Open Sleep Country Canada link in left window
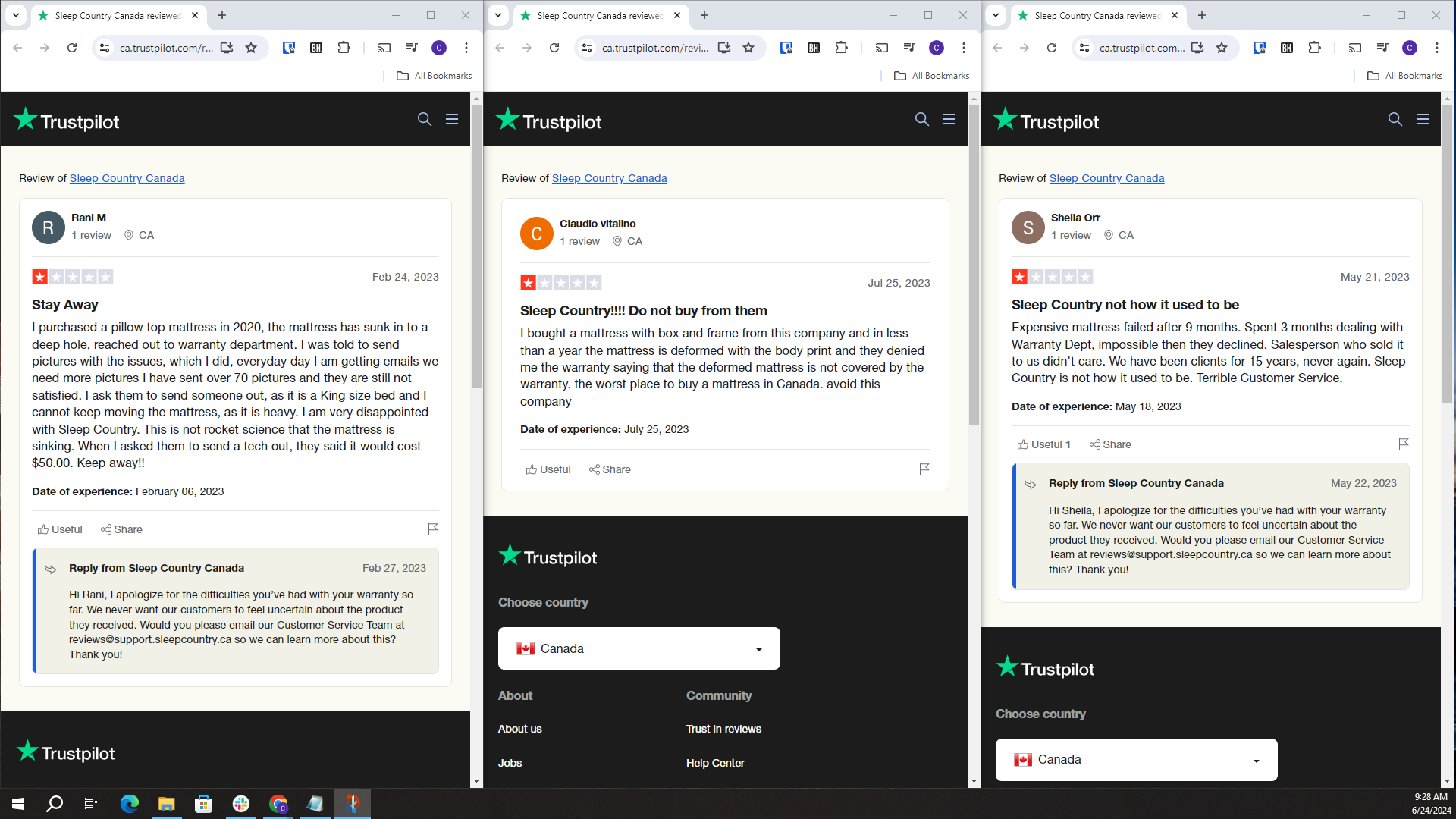The width and height of the screenshot is (1456, 819). click(127, 178)
